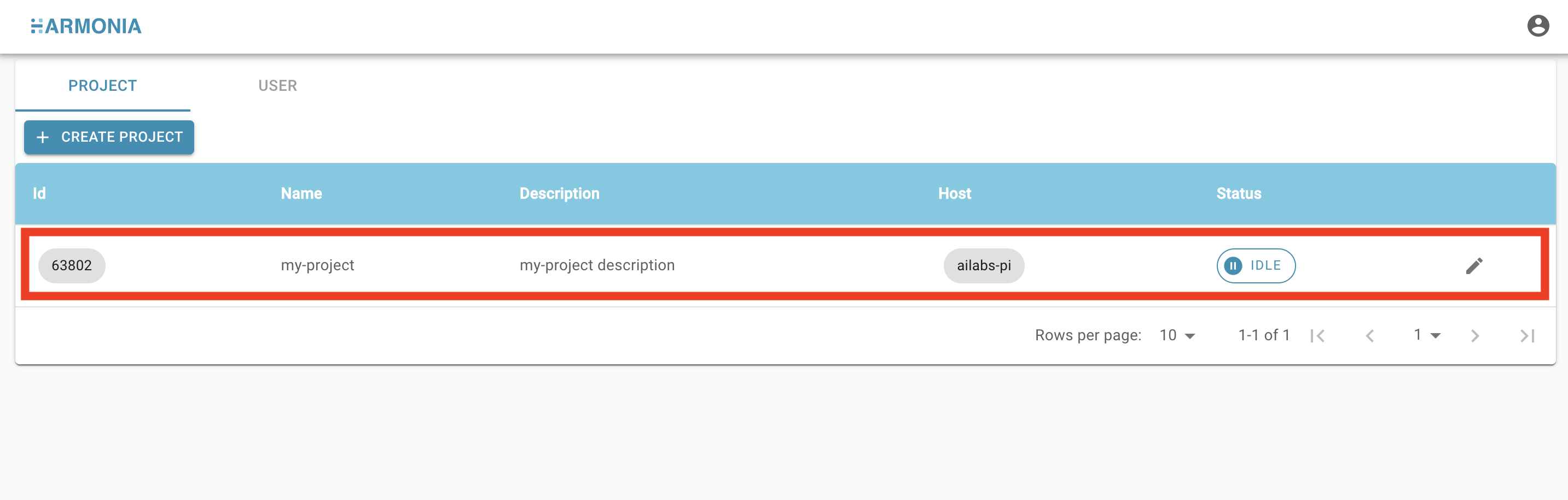Click the CREATE PROJECT button
Viewport: 1568px width, 500px height.
pyautogui.click(x=109, y=137)
